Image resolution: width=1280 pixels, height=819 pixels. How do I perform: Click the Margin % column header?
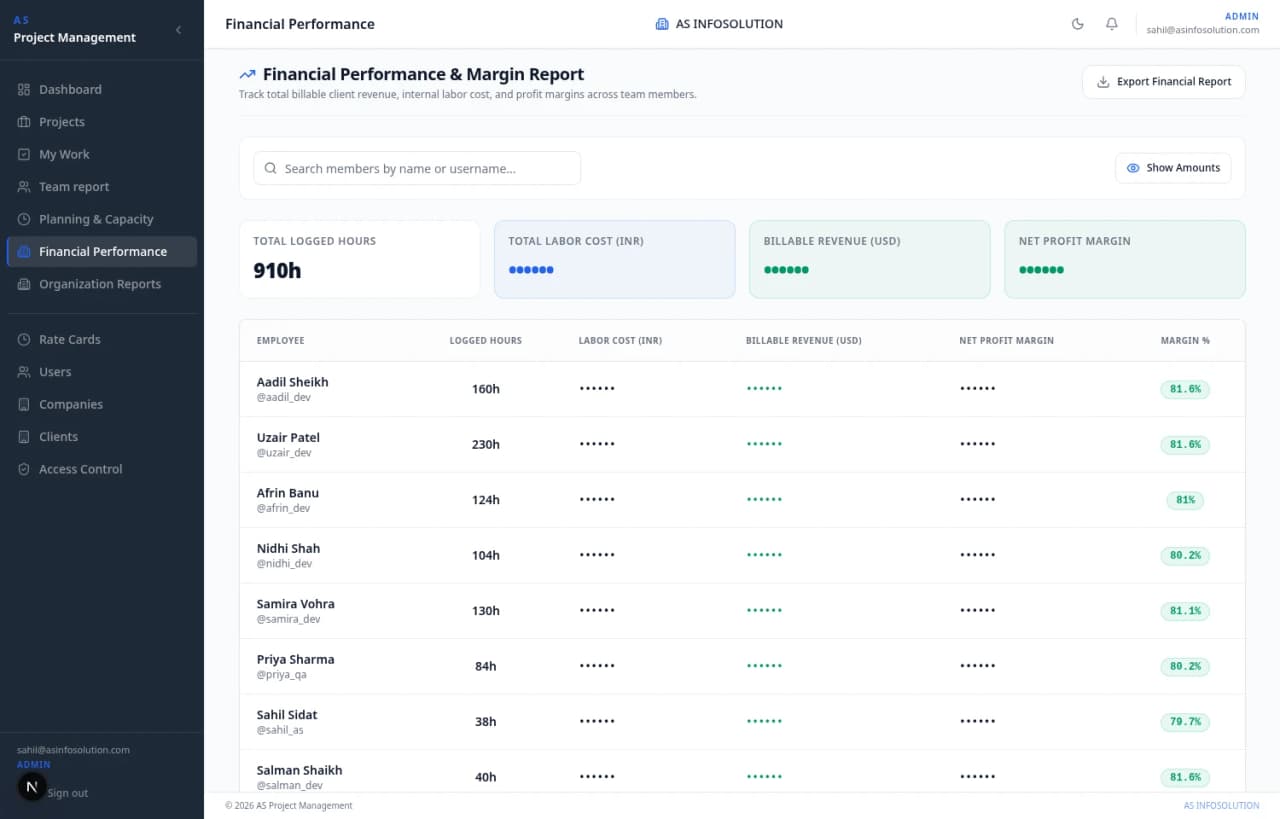point(1185,341)
